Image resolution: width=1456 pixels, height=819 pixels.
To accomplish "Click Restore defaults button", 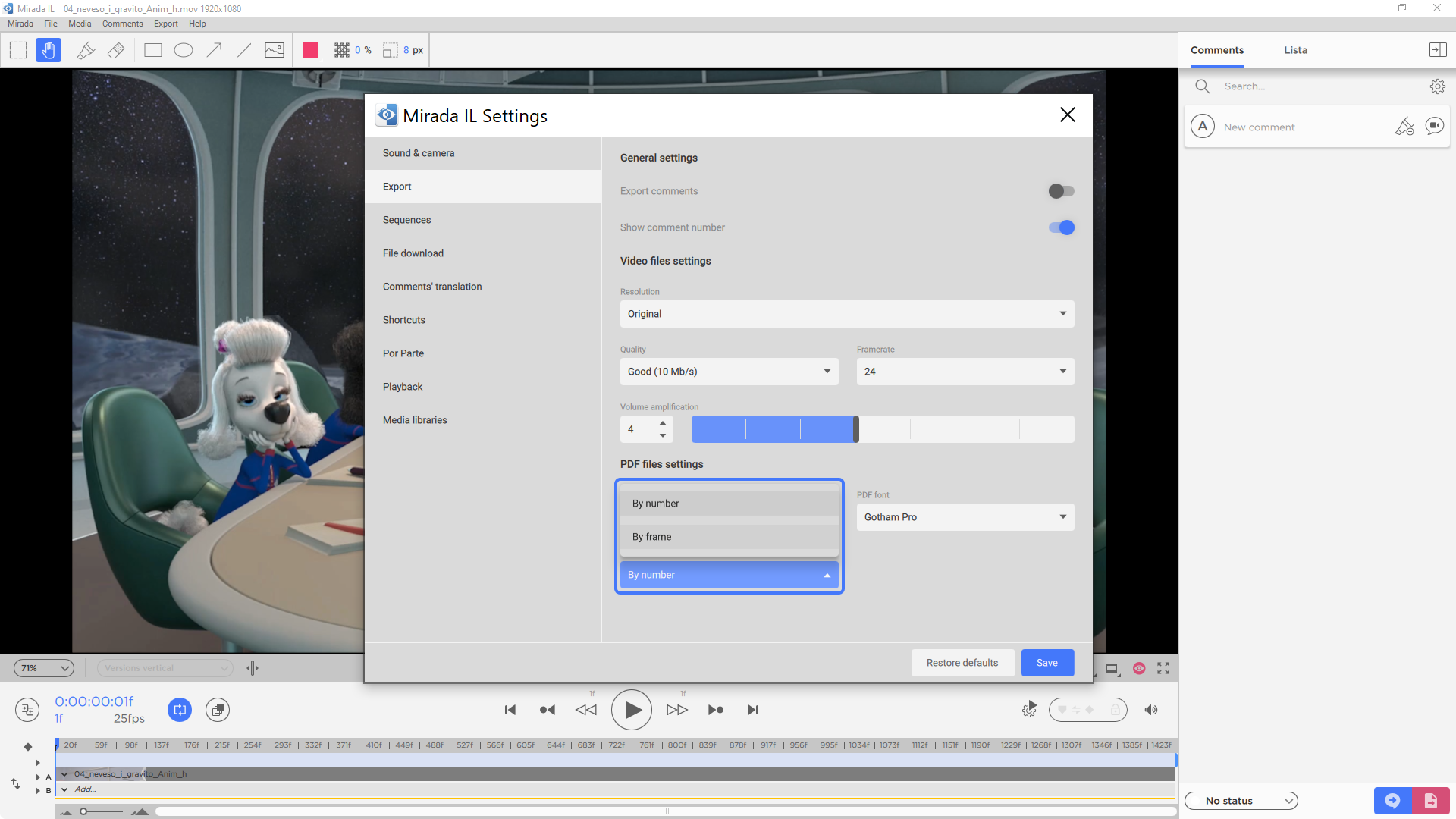I will pyautogui.click(x=962, y=663).
